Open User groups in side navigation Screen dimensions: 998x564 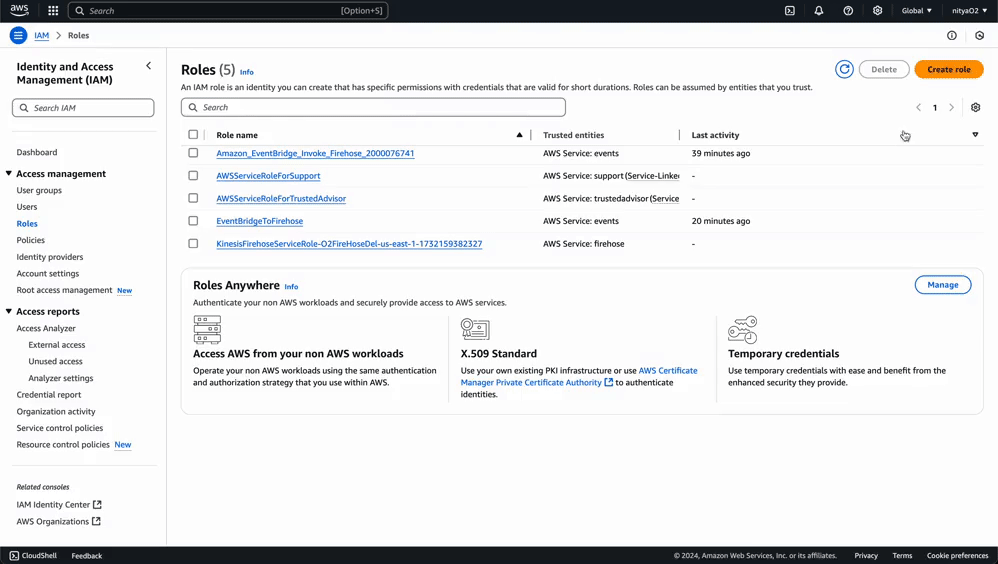39,190
